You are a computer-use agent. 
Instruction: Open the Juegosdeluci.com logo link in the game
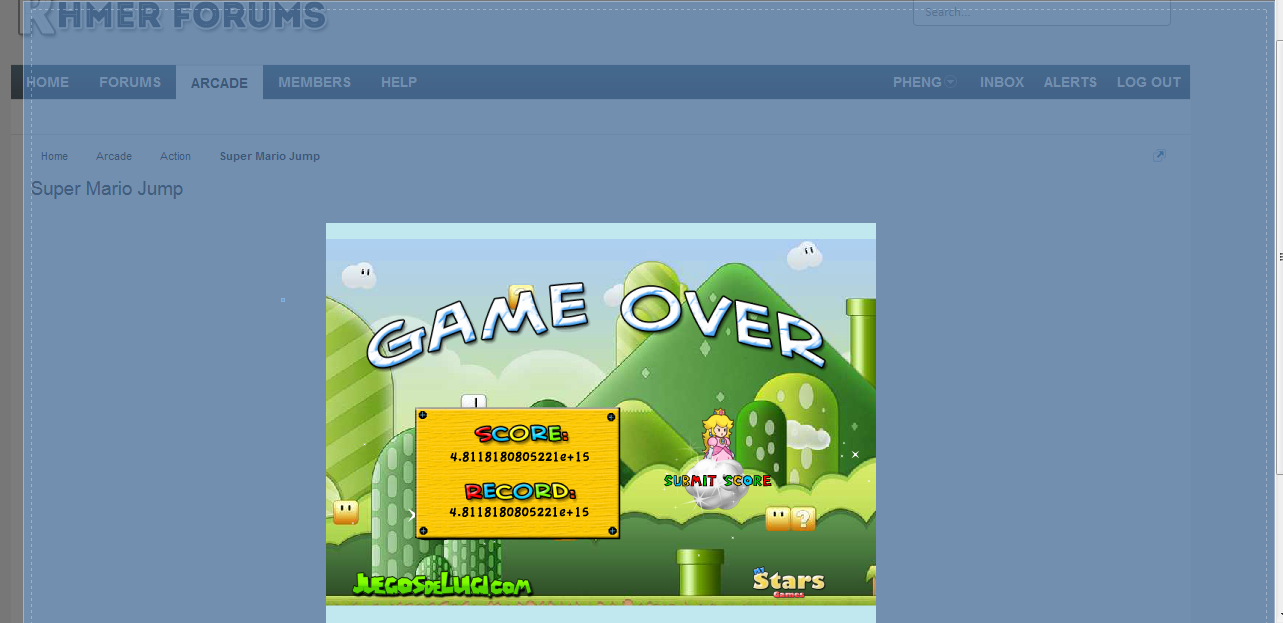click(x=442, y=585)
